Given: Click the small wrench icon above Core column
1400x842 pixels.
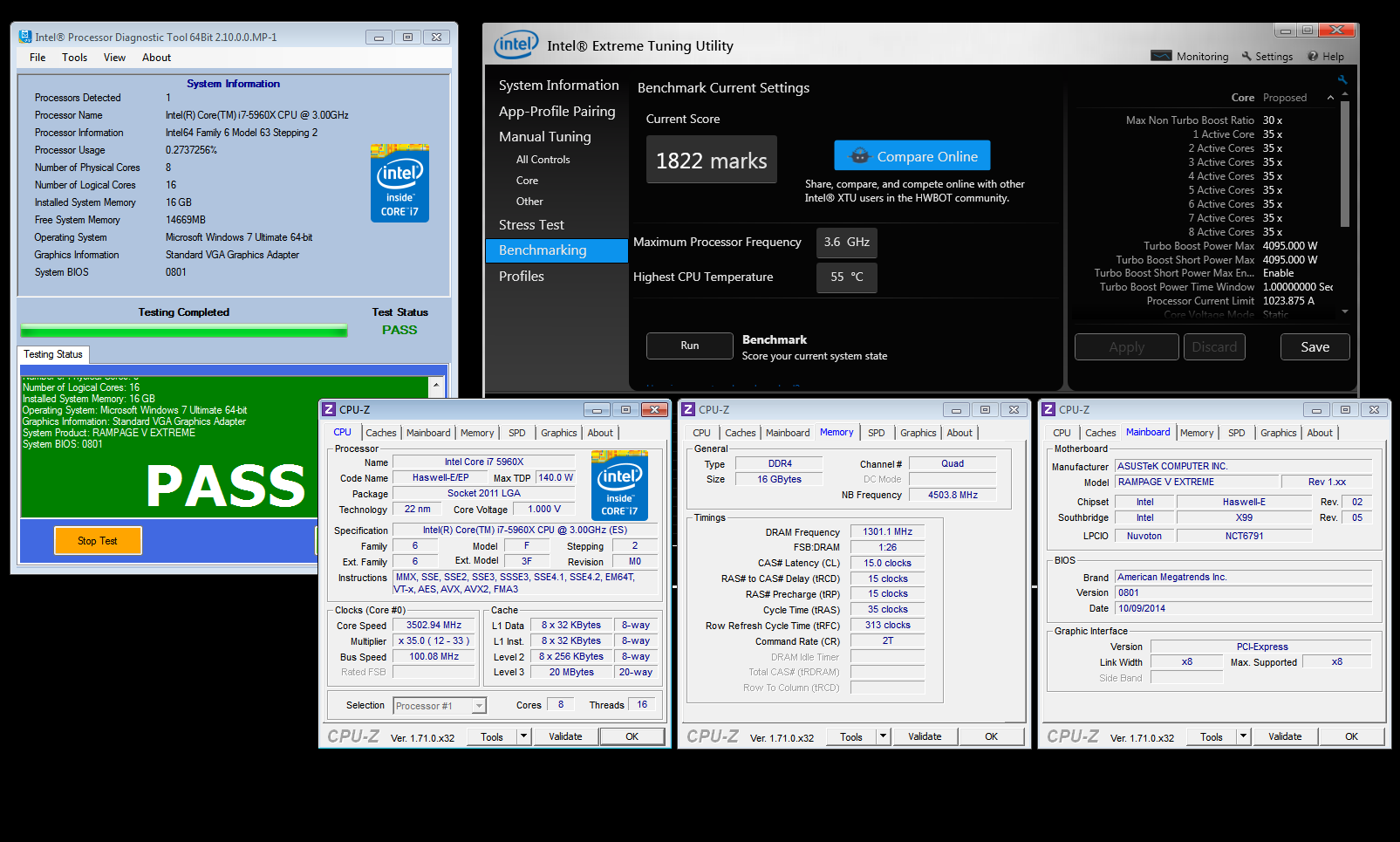Looking at the screenshot, I should click(1342, 79).
